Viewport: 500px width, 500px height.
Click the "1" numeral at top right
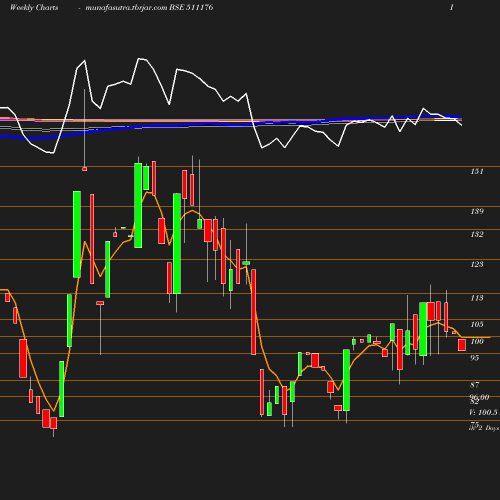tap(452, 7)
